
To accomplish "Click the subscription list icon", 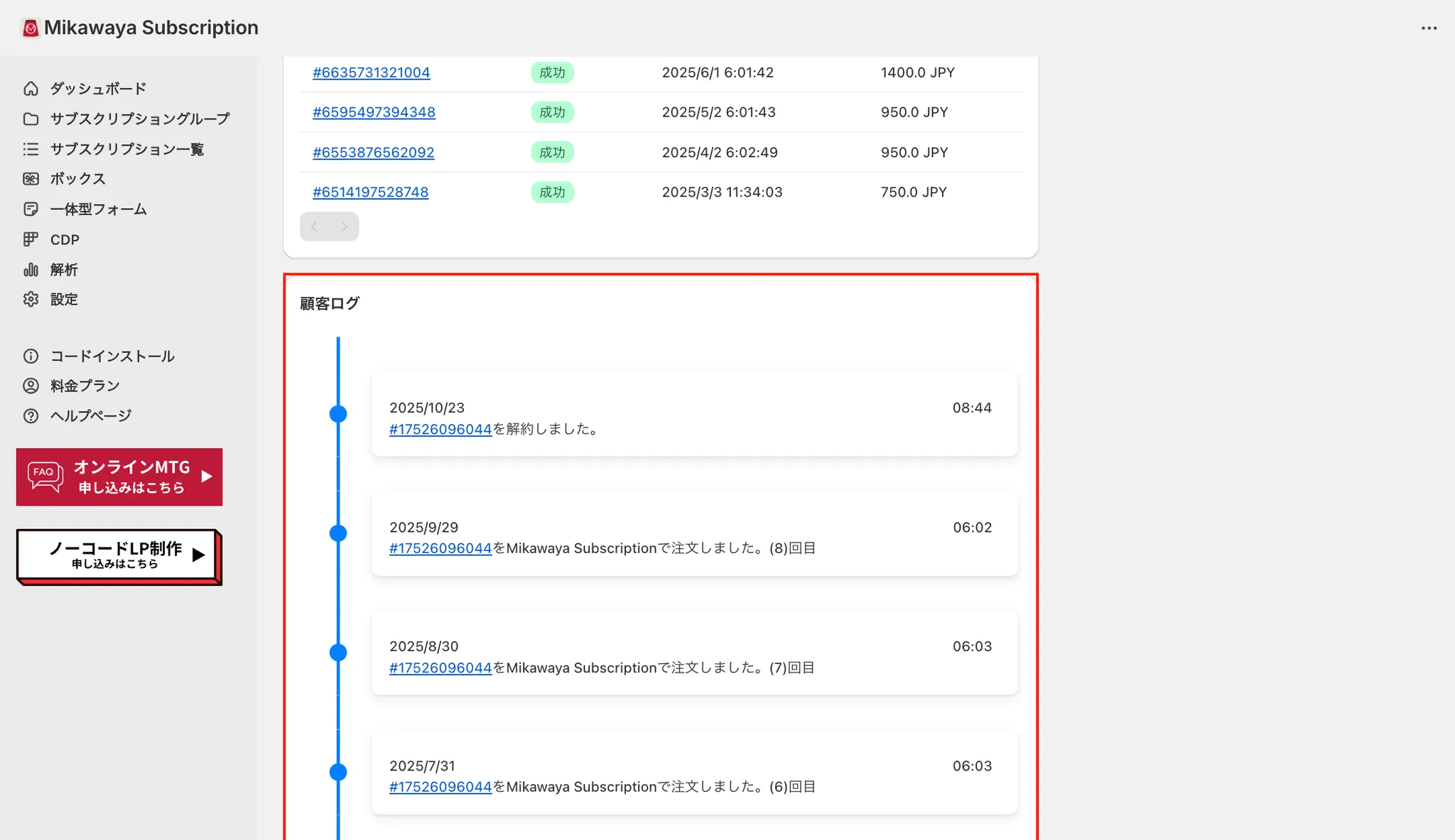I will coord(31,149).
